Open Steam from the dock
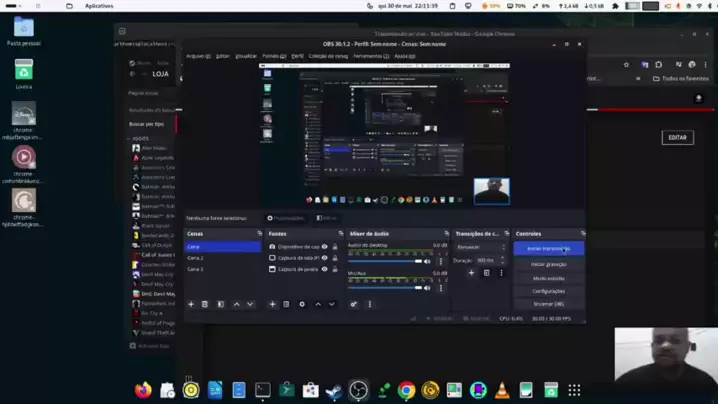Screen dimensions: 718x404 (334, 390)
